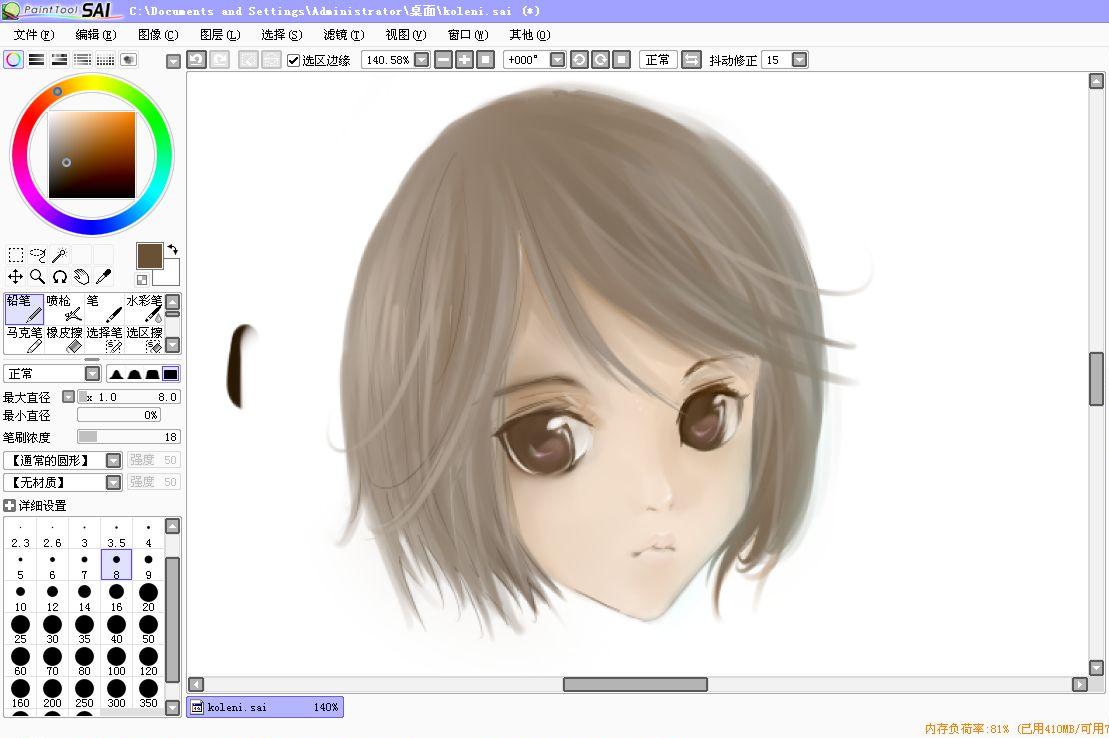This screenshot has height=738, width=1109.
Task: Pick the magic wand tool
Action: tap(60, 255)
